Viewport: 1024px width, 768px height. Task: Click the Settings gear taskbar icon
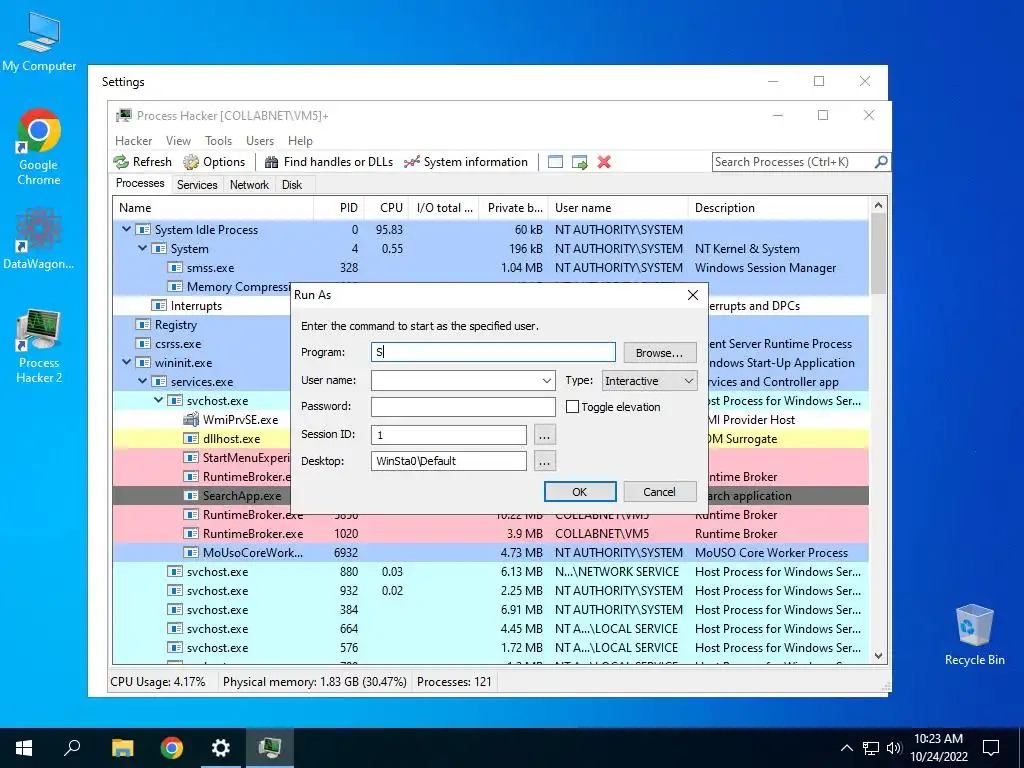tap(221, 748)
